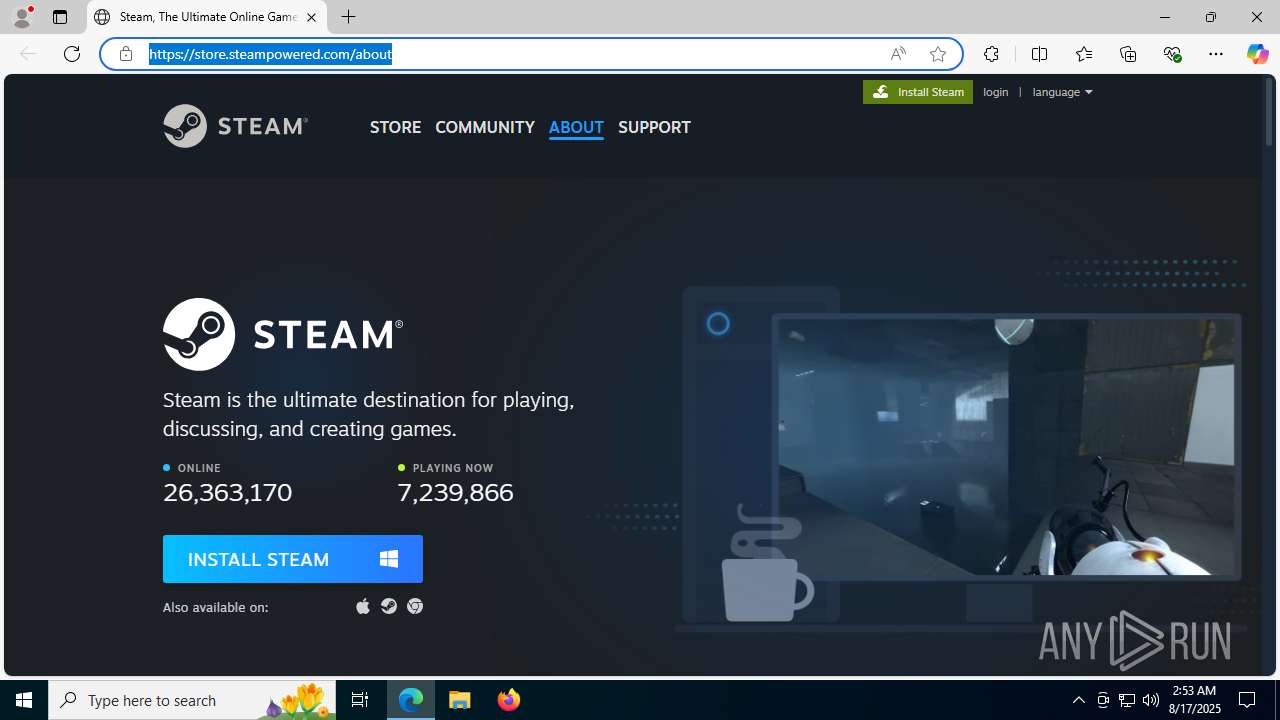Screen dimensions: 1280x720
Task: Open the Steam logo in the page header
Action: click(235, 126)
